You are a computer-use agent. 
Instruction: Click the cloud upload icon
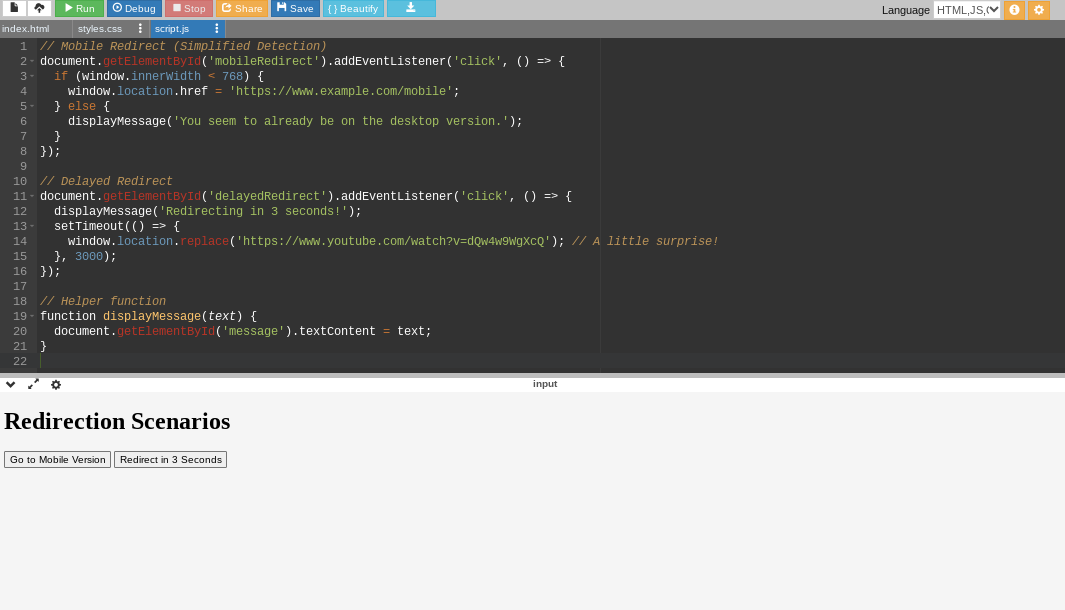[39, 8]
